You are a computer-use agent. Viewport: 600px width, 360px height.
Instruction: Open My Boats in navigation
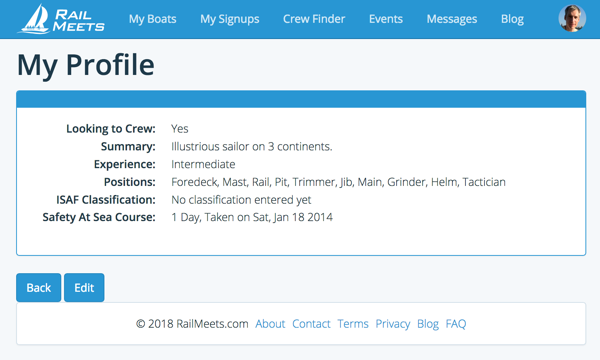click(x=152, y=19)
